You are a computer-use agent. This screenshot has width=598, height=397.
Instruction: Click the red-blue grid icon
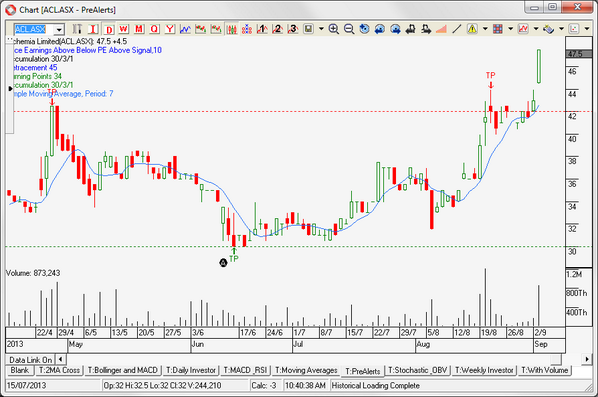[x=497, y=29]
